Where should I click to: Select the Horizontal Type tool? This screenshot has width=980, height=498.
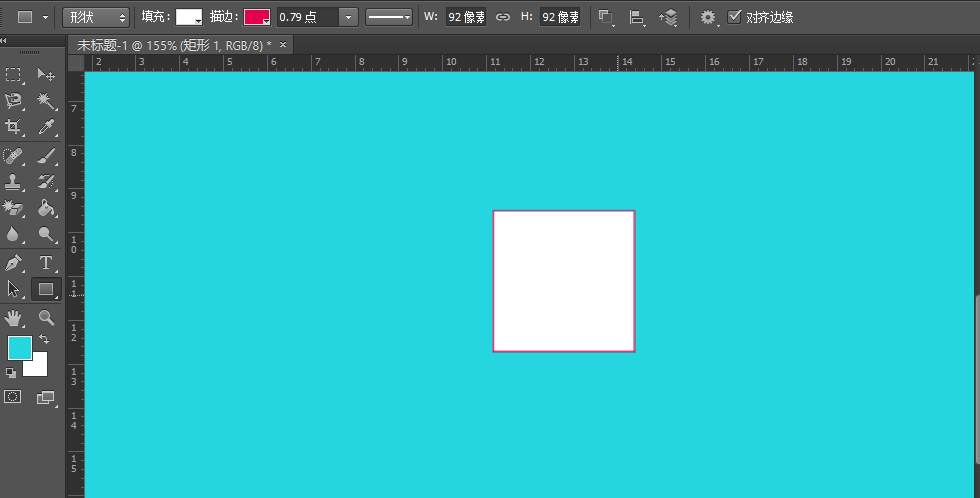click(x=46, y=263)
